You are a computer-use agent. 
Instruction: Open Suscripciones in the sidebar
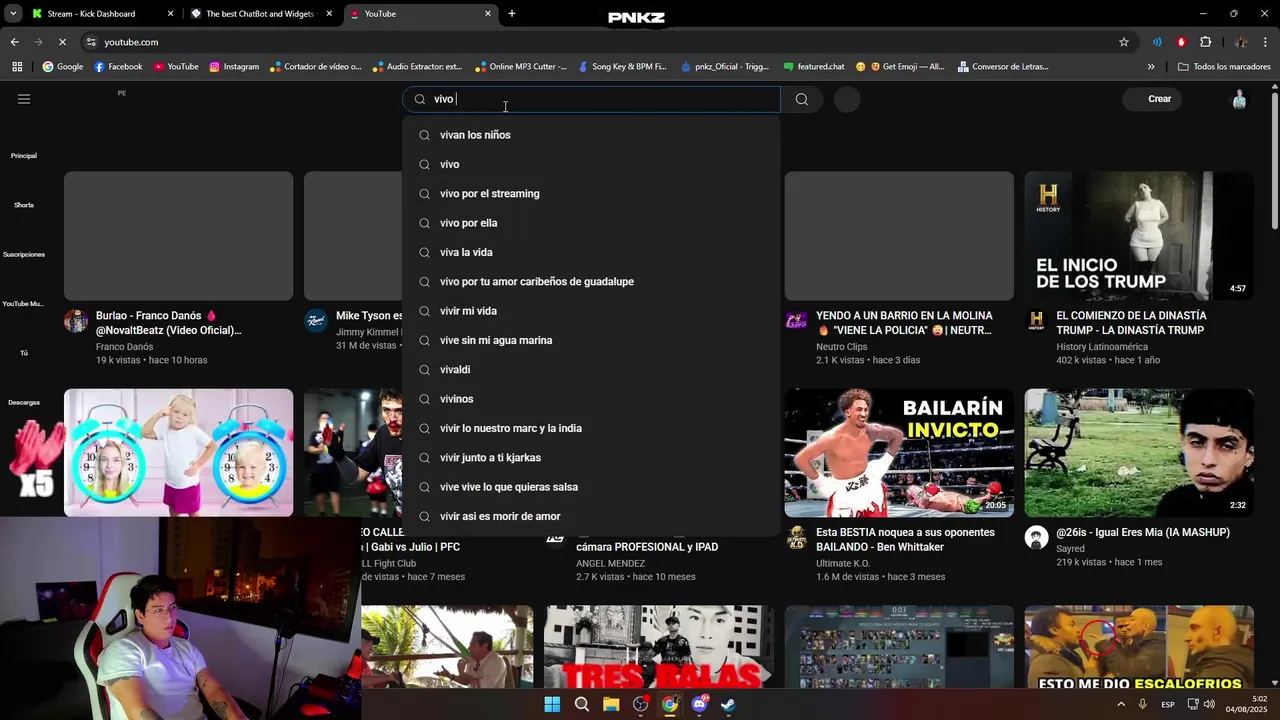coord(24,254)
